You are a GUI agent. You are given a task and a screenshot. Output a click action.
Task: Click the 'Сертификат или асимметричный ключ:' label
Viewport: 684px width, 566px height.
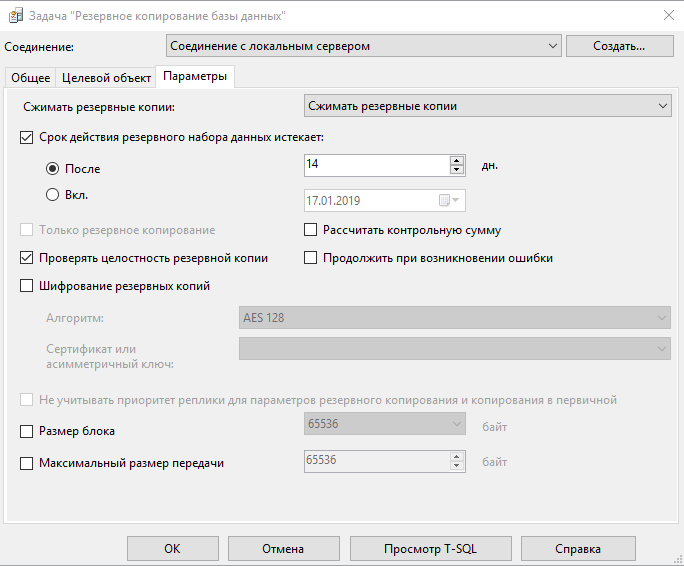(110, 356)
